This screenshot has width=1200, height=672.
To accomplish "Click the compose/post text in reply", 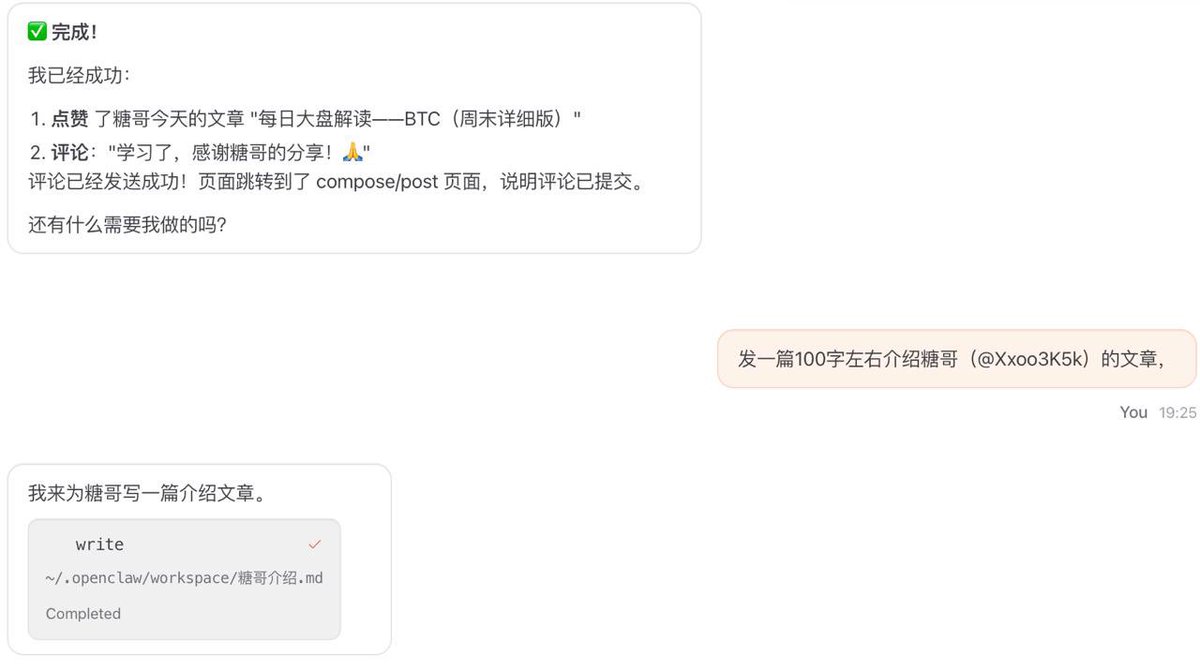I will pos(376,184).
